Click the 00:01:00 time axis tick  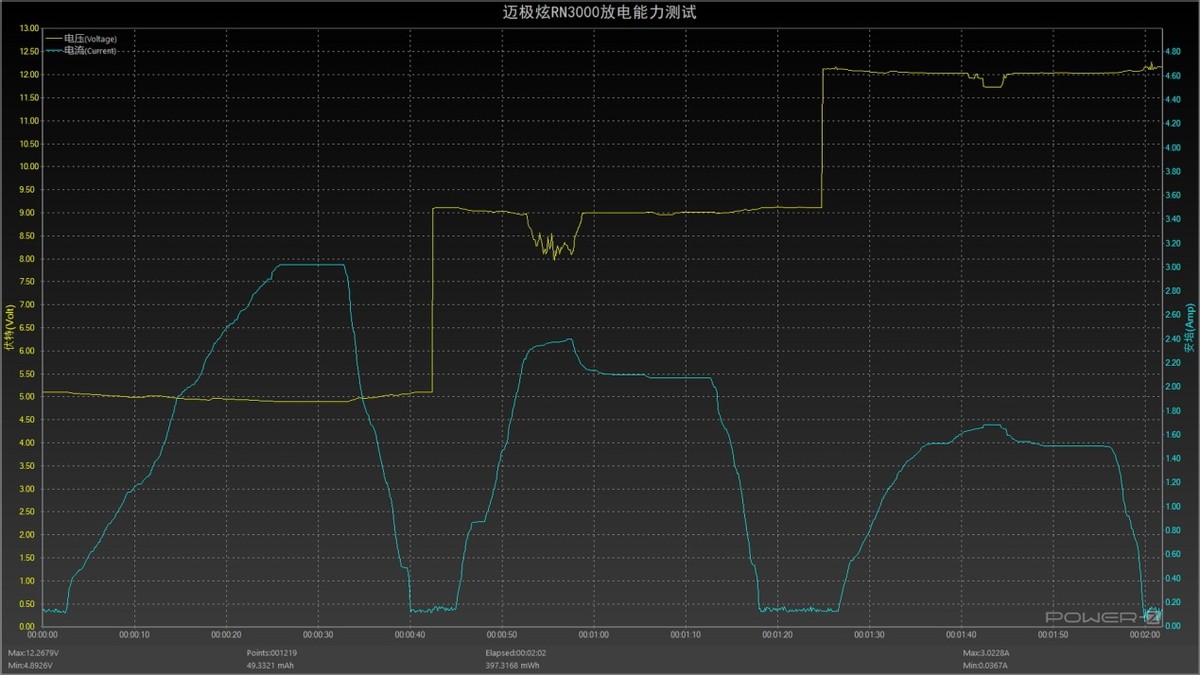coord(594,634)
